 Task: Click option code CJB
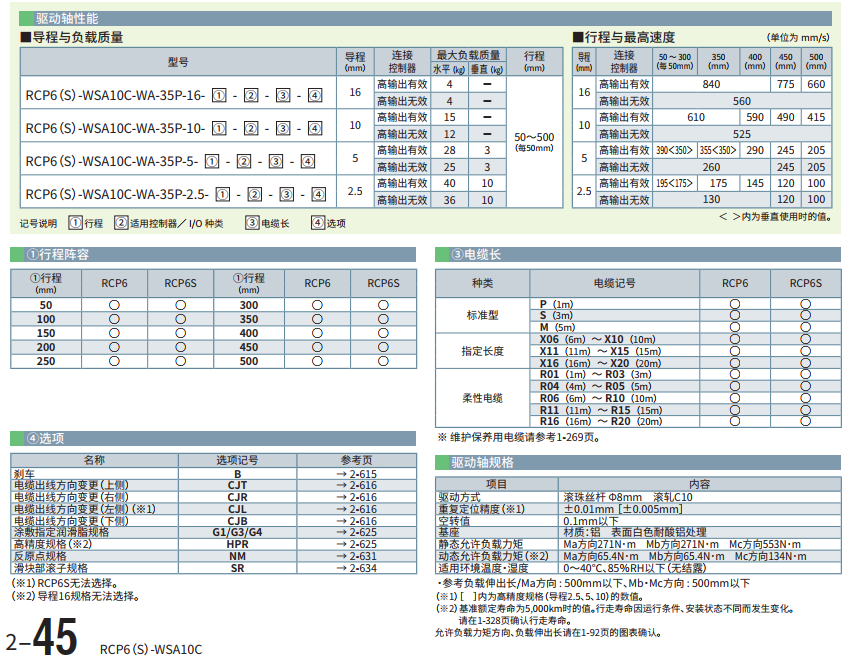pyautogui.click(x=237, y=521)
